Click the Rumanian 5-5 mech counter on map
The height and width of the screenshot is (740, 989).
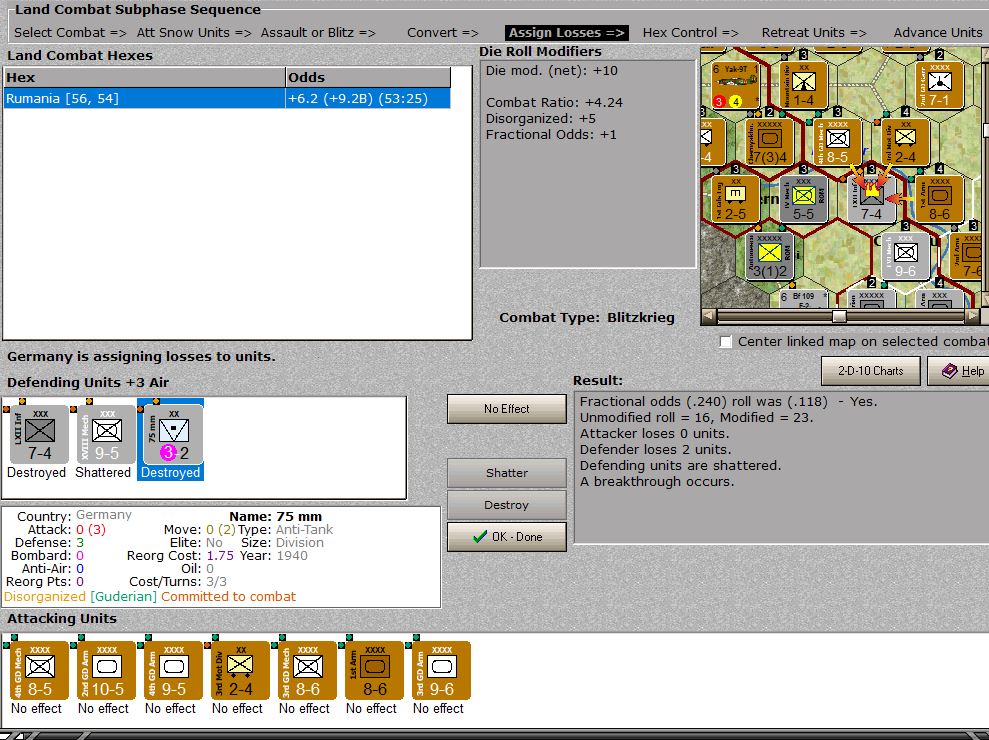point(803,198)
